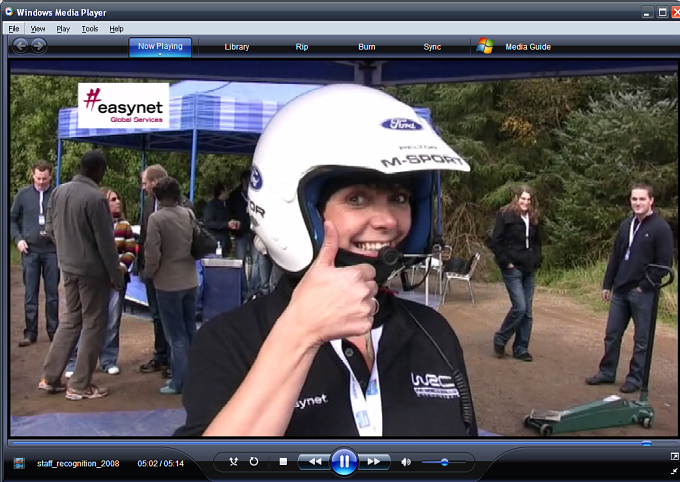The width and height of the screenshot is (680, 482).
Task: Open the Windows logo online stores icon
Action: click(485, 46)
